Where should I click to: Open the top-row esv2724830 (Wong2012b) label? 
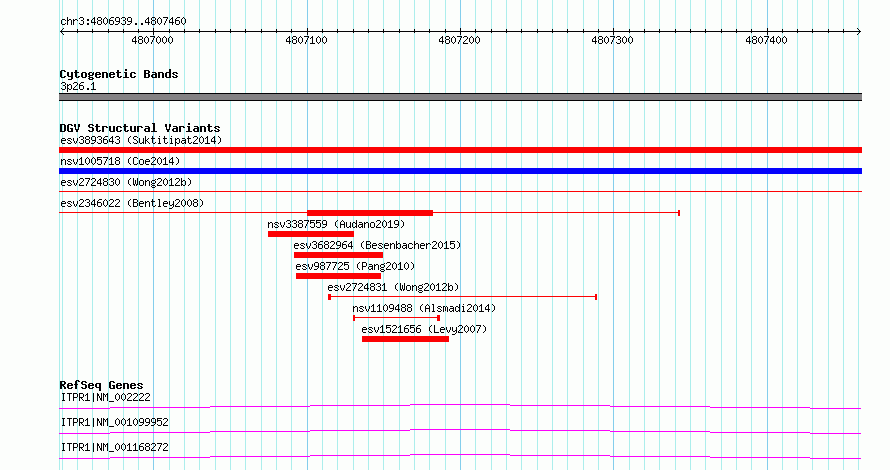click(x=126, y=182)
